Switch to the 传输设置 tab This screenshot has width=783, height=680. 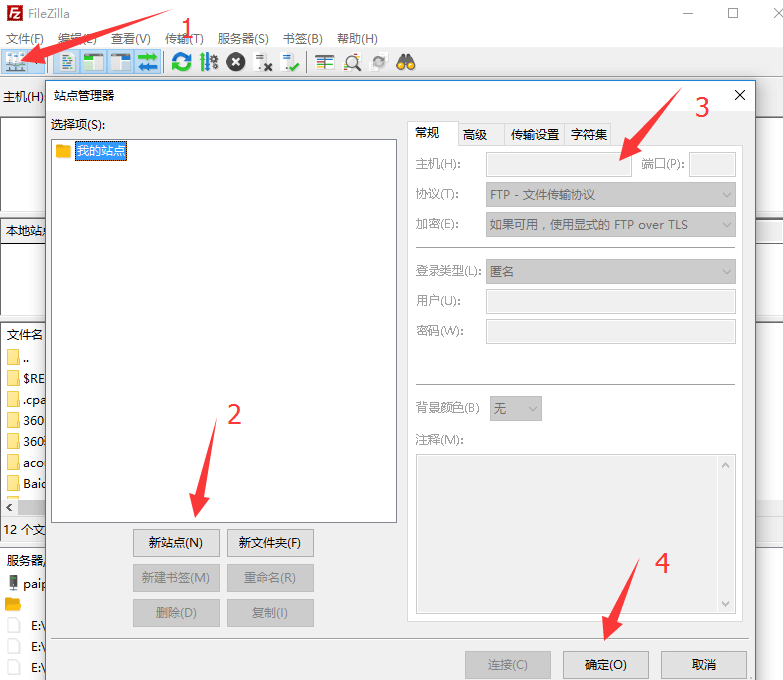[x=534, y=135]
